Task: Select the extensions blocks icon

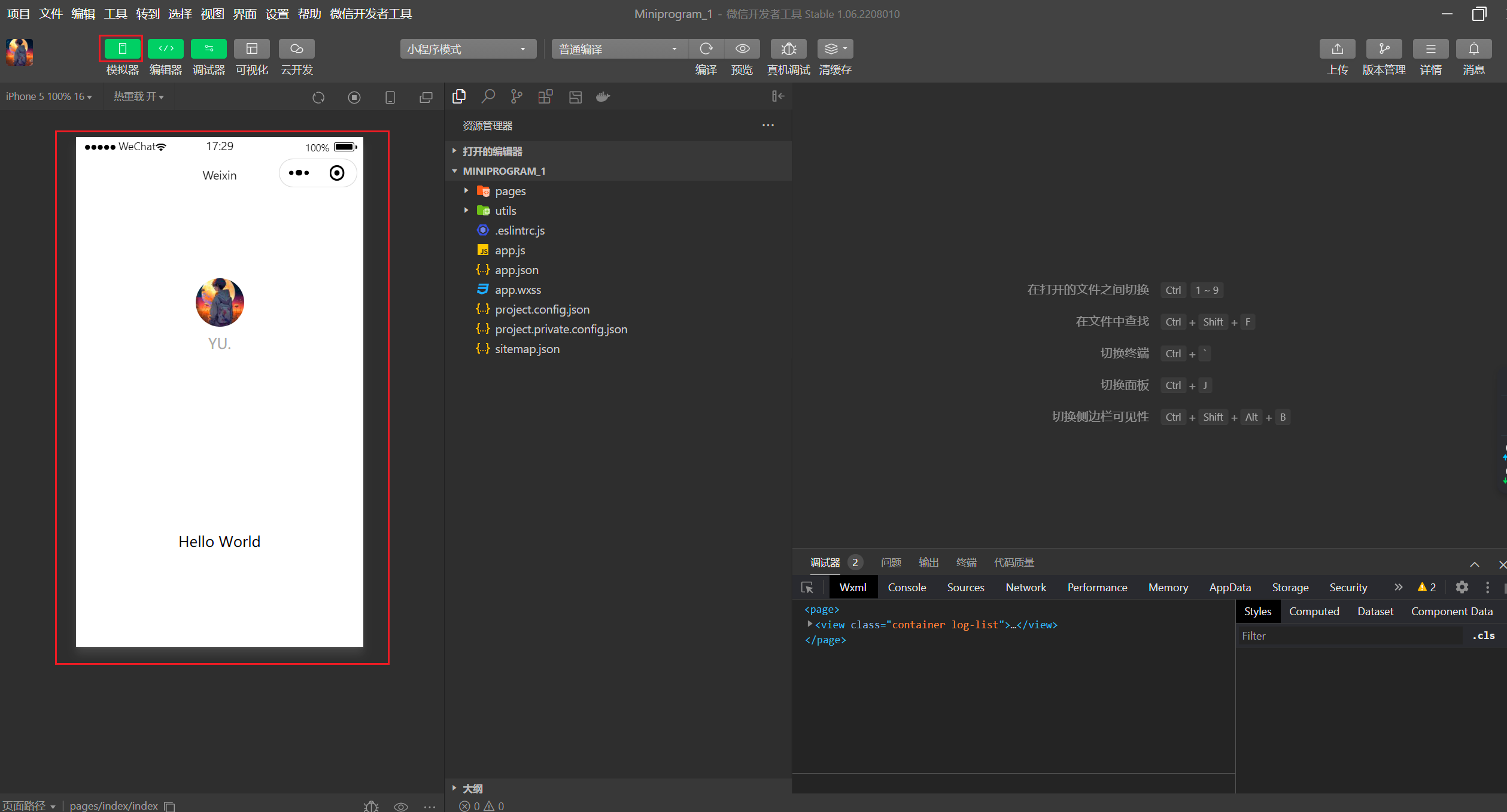Action: [545, 96]
